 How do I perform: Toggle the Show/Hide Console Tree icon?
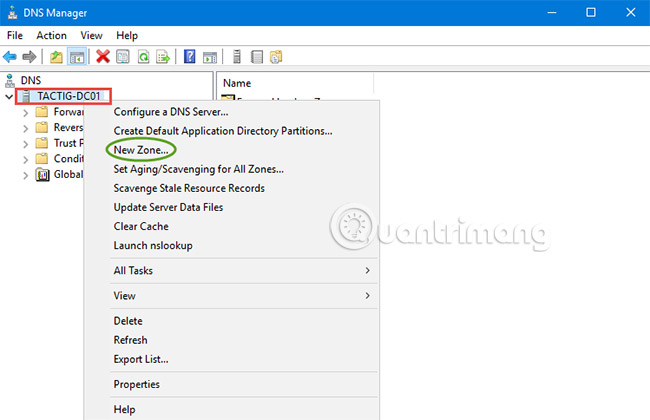[x=77, y=56]
